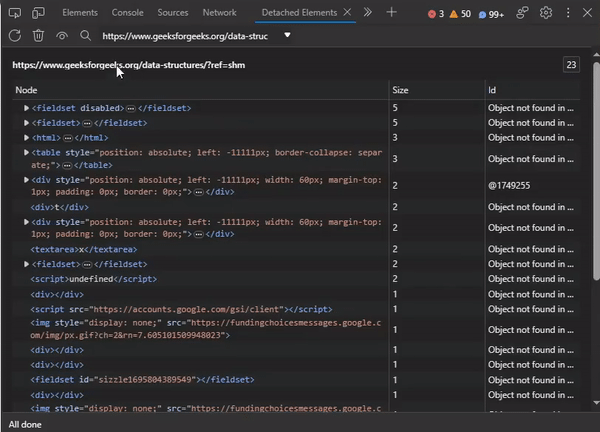Switch to the Network tab

pos(219,13)
